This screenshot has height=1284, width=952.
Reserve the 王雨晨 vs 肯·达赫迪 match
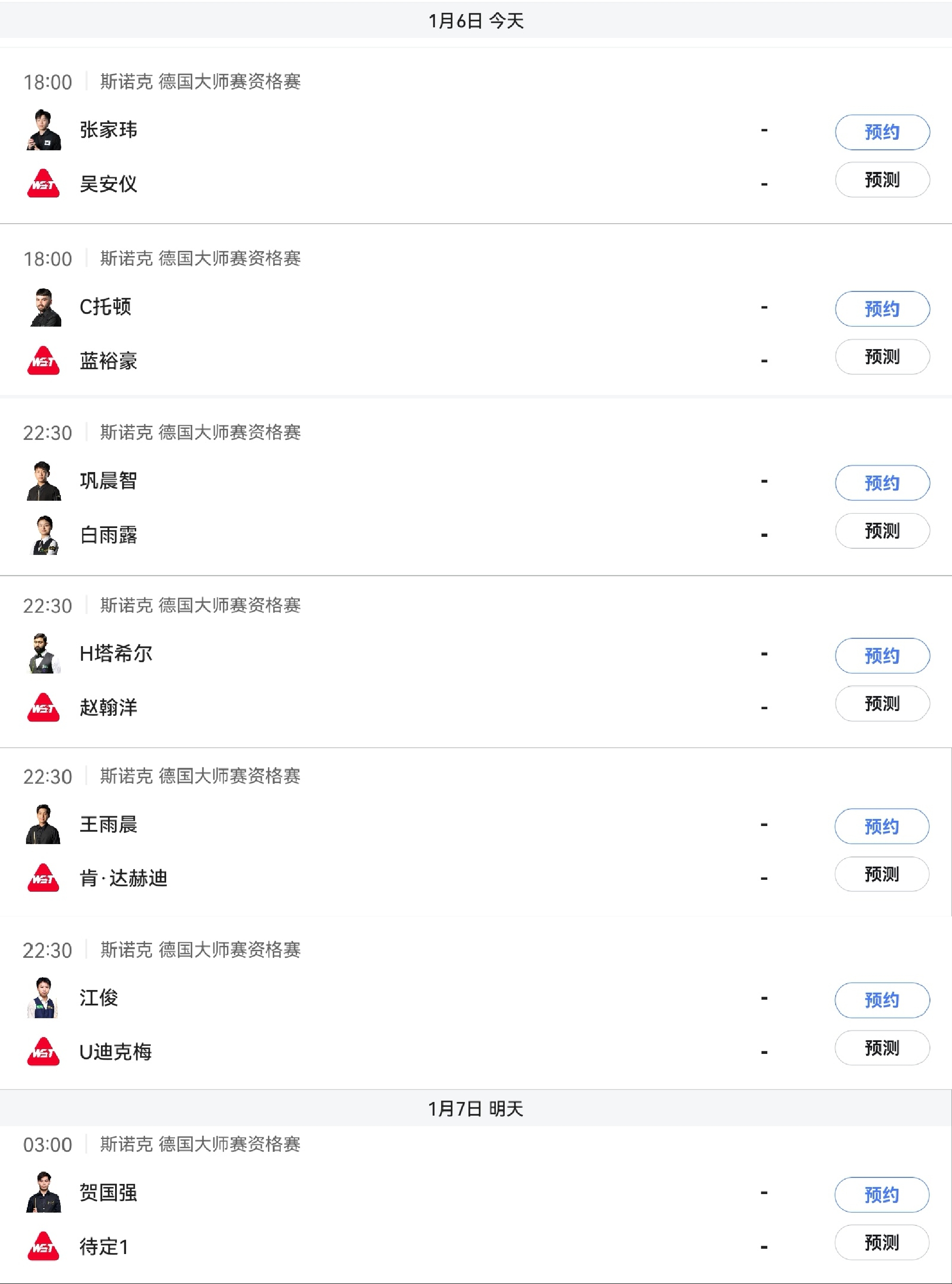point(881,826)
